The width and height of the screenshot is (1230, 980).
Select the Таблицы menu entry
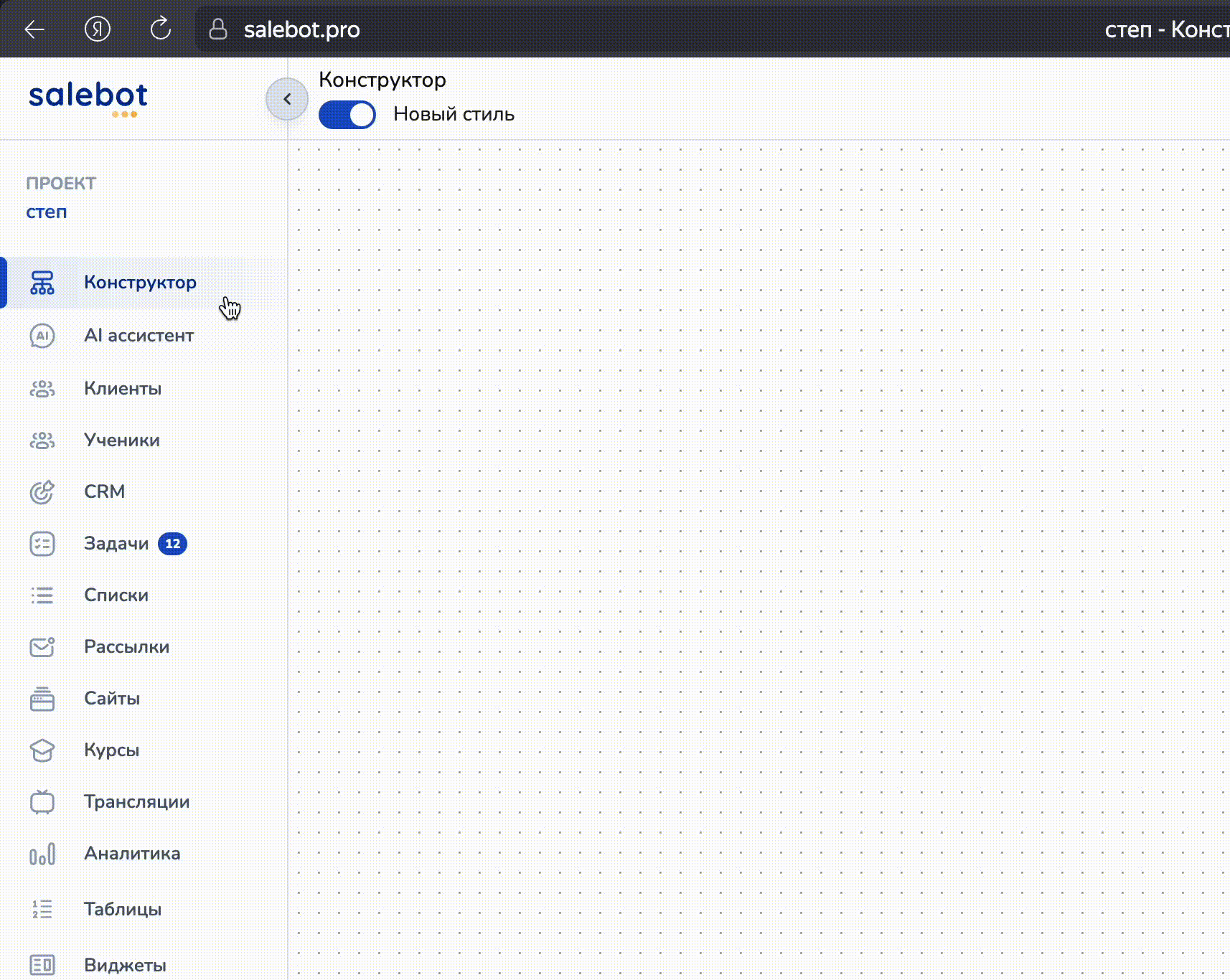(122, 910)
